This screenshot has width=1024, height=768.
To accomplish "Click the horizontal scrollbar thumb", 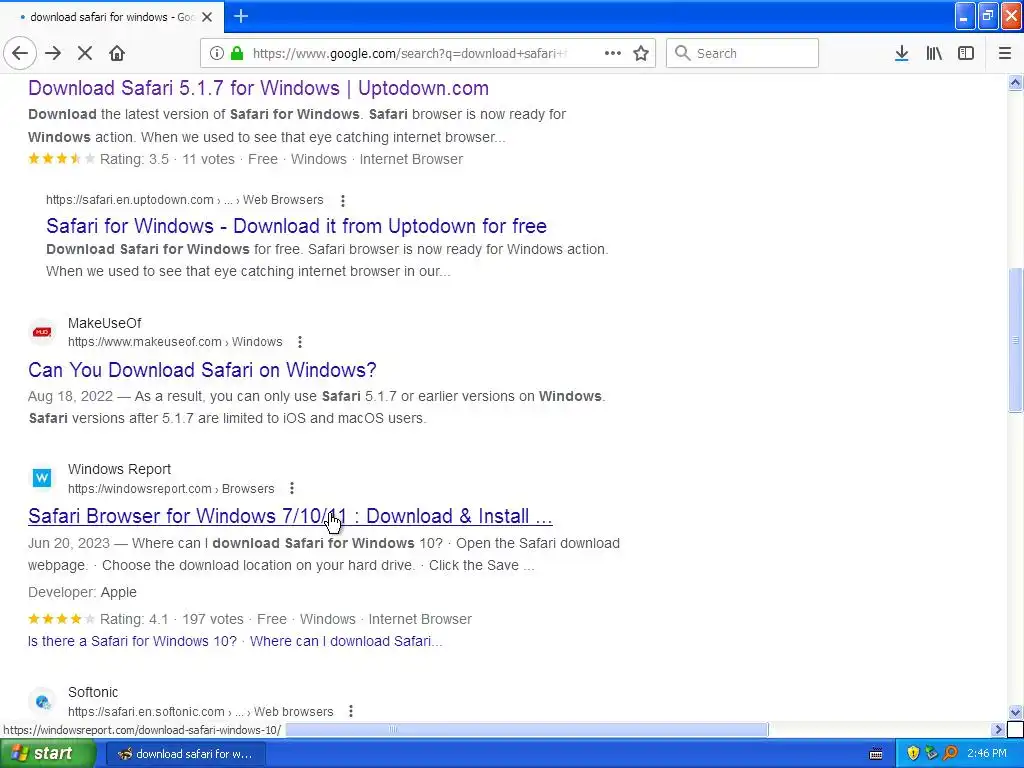I will pos(526,729).
